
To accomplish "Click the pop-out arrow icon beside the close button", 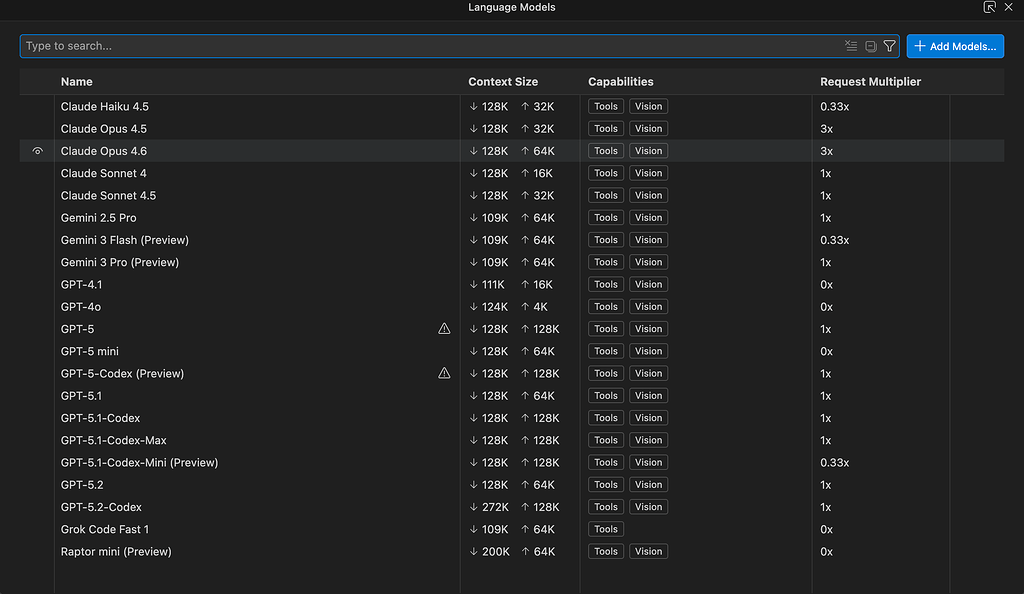I will [989, 7].
